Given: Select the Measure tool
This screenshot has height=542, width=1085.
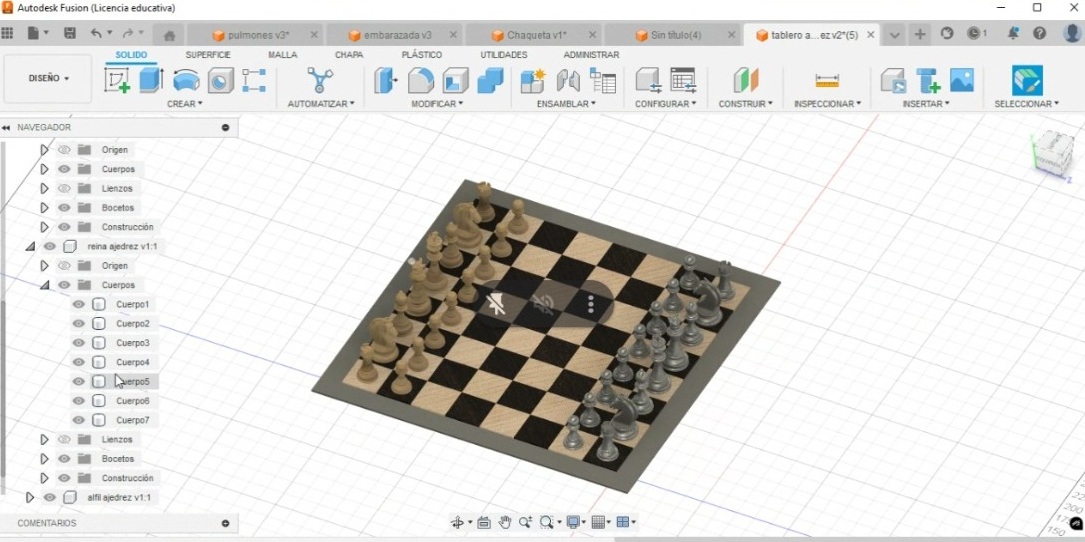Looking at the screenshot, I should 827,81.
